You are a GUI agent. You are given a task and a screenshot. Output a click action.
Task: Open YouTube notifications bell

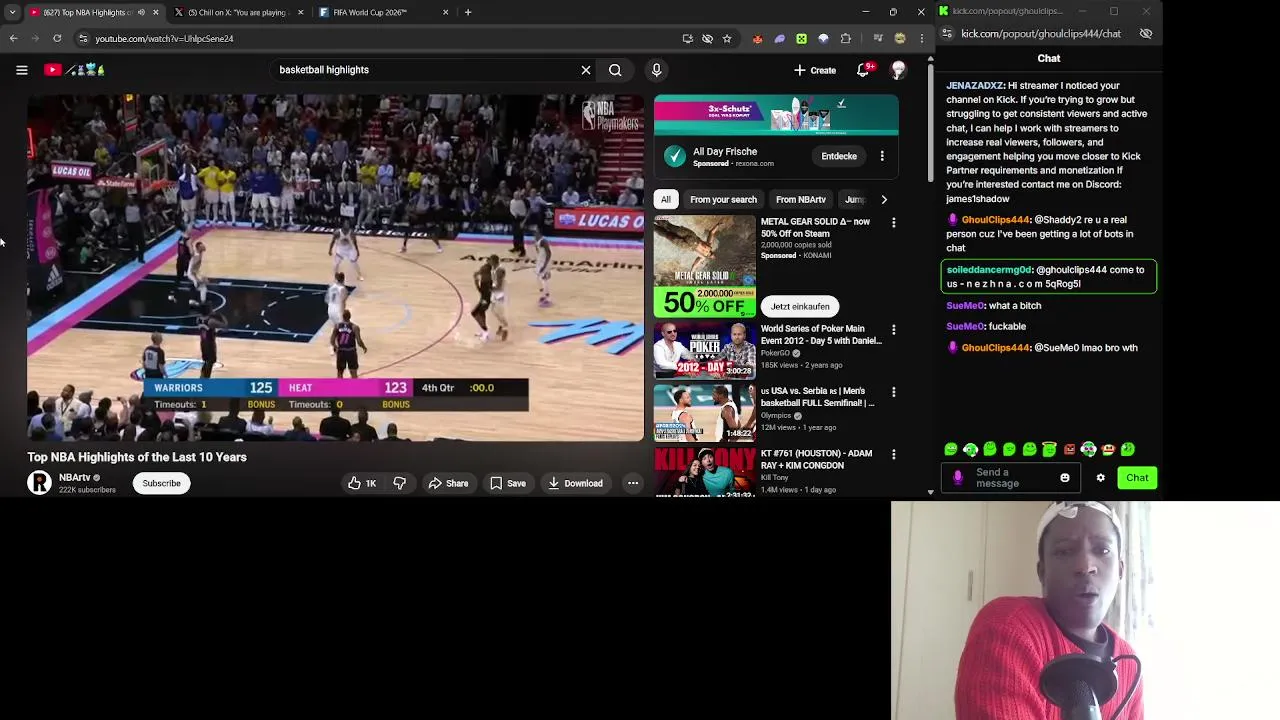[x=863, y=70]
